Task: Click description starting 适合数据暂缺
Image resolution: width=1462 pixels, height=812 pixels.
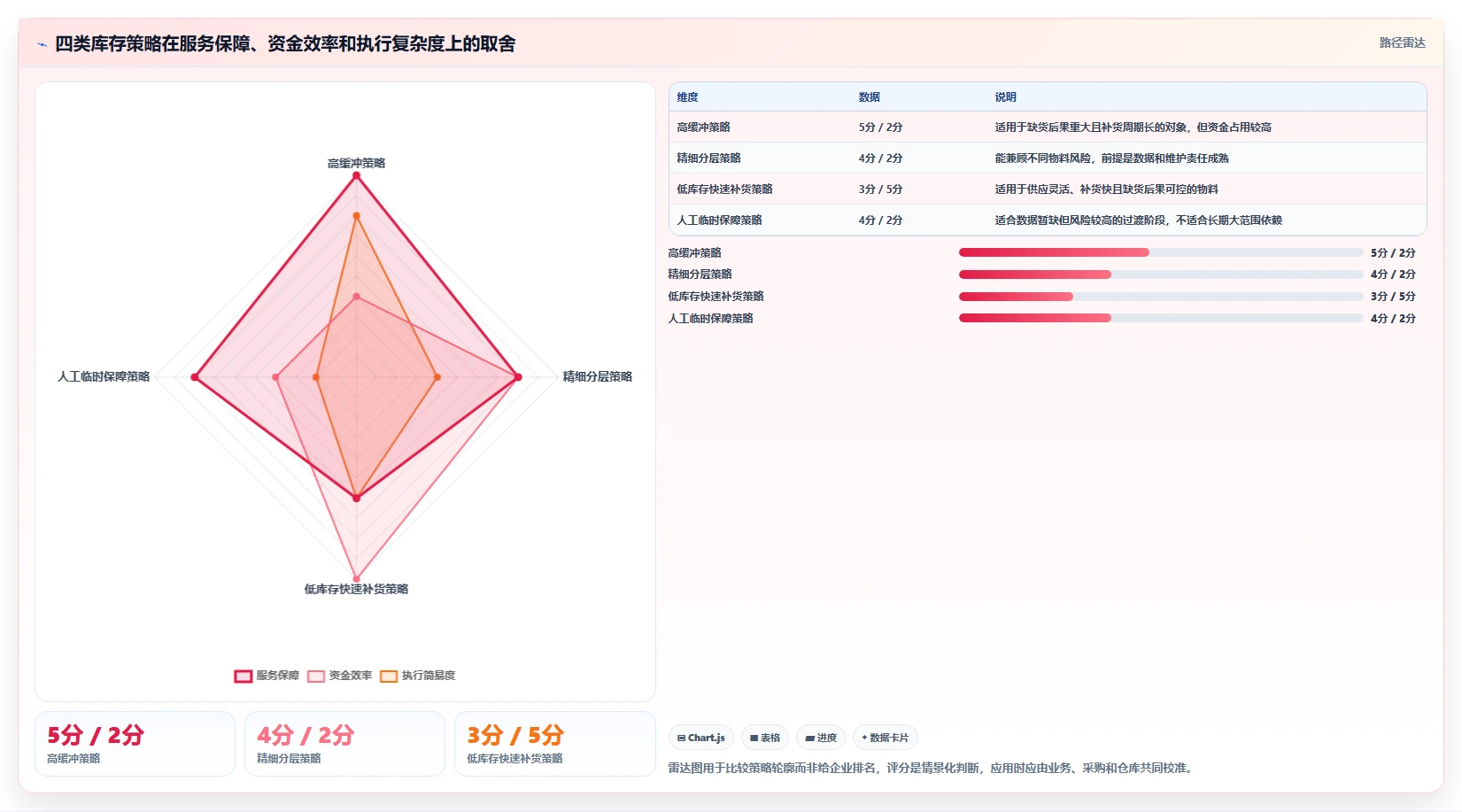Action: (x=1138, y=220)
